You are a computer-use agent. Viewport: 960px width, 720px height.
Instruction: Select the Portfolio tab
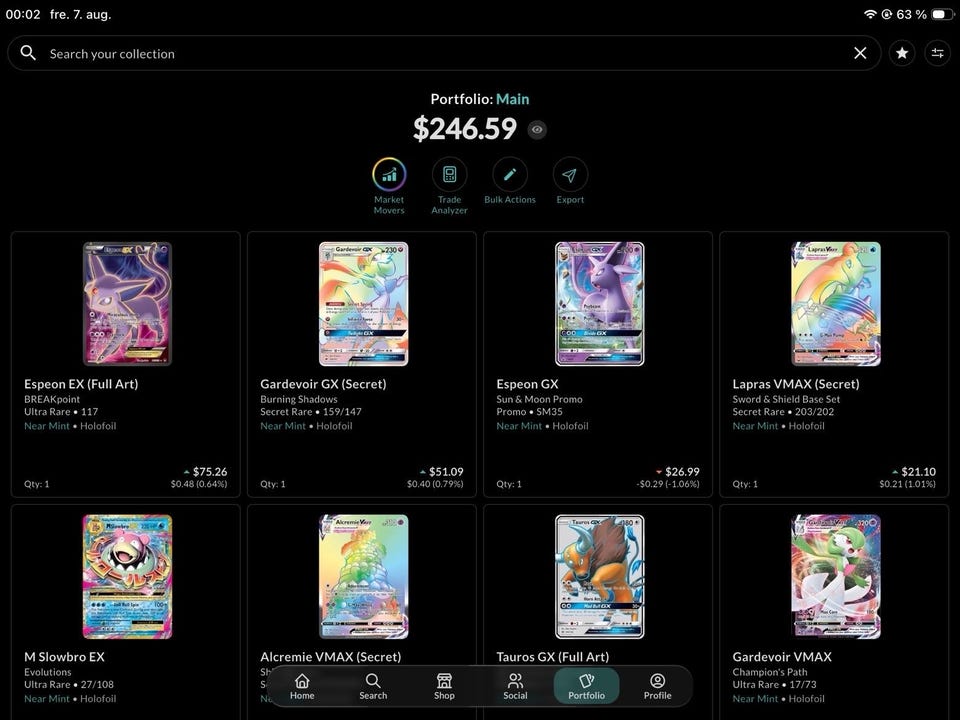coord(586,686)
